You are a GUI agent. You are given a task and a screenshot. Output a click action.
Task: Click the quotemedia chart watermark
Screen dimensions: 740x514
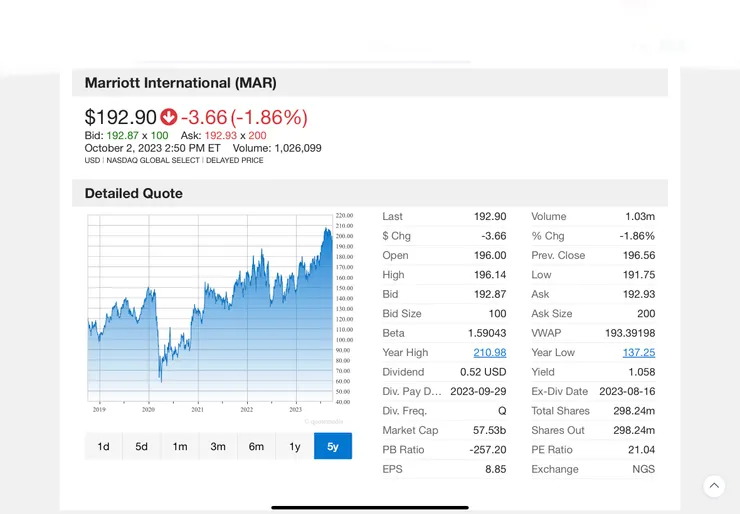click(324, 421)
